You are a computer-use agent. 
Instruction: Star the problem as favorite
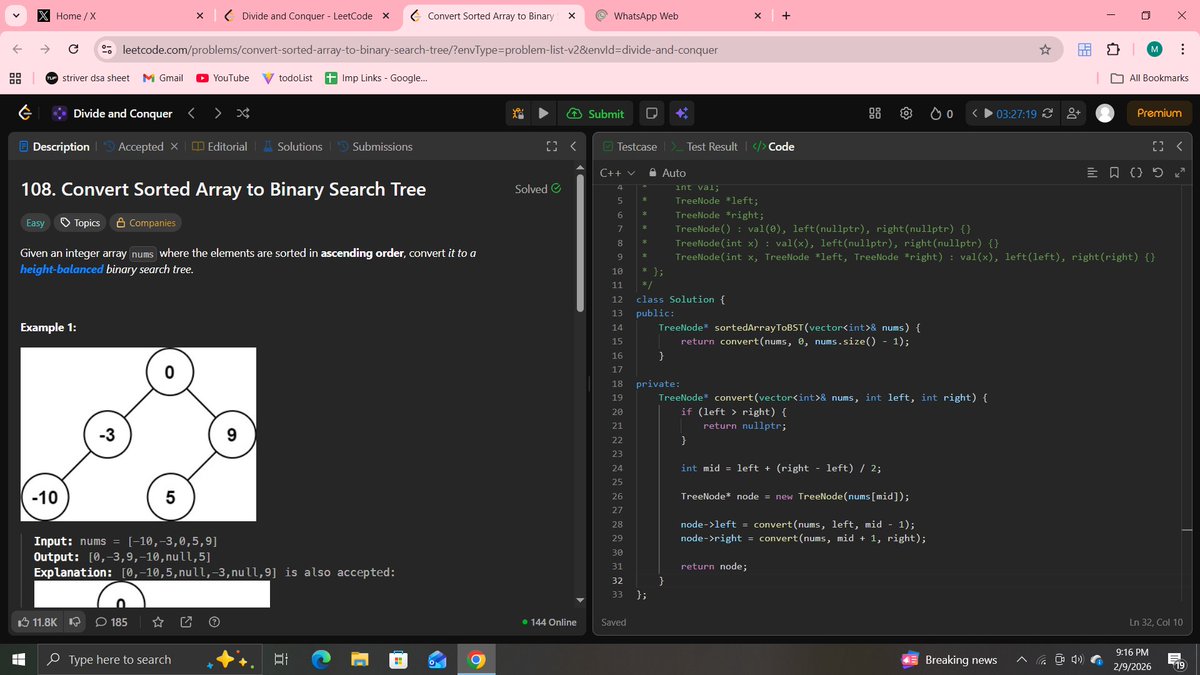pos(157,622)
